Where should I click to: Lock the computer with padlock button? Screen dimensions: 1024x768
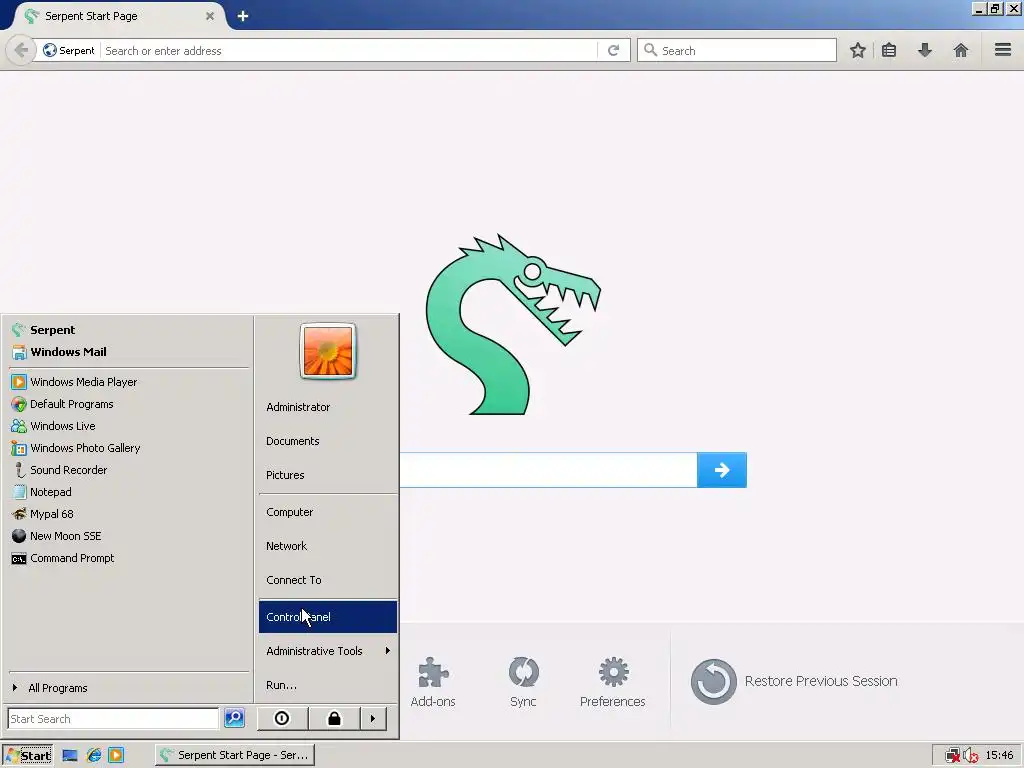(x=334, y=718)
